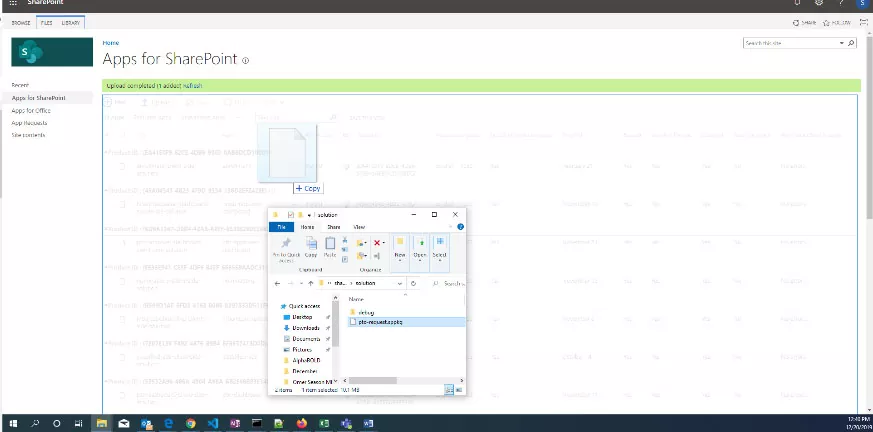Select Pictures in Explorer navigation pane
This screenshot has height=432, width=873.
298,350
